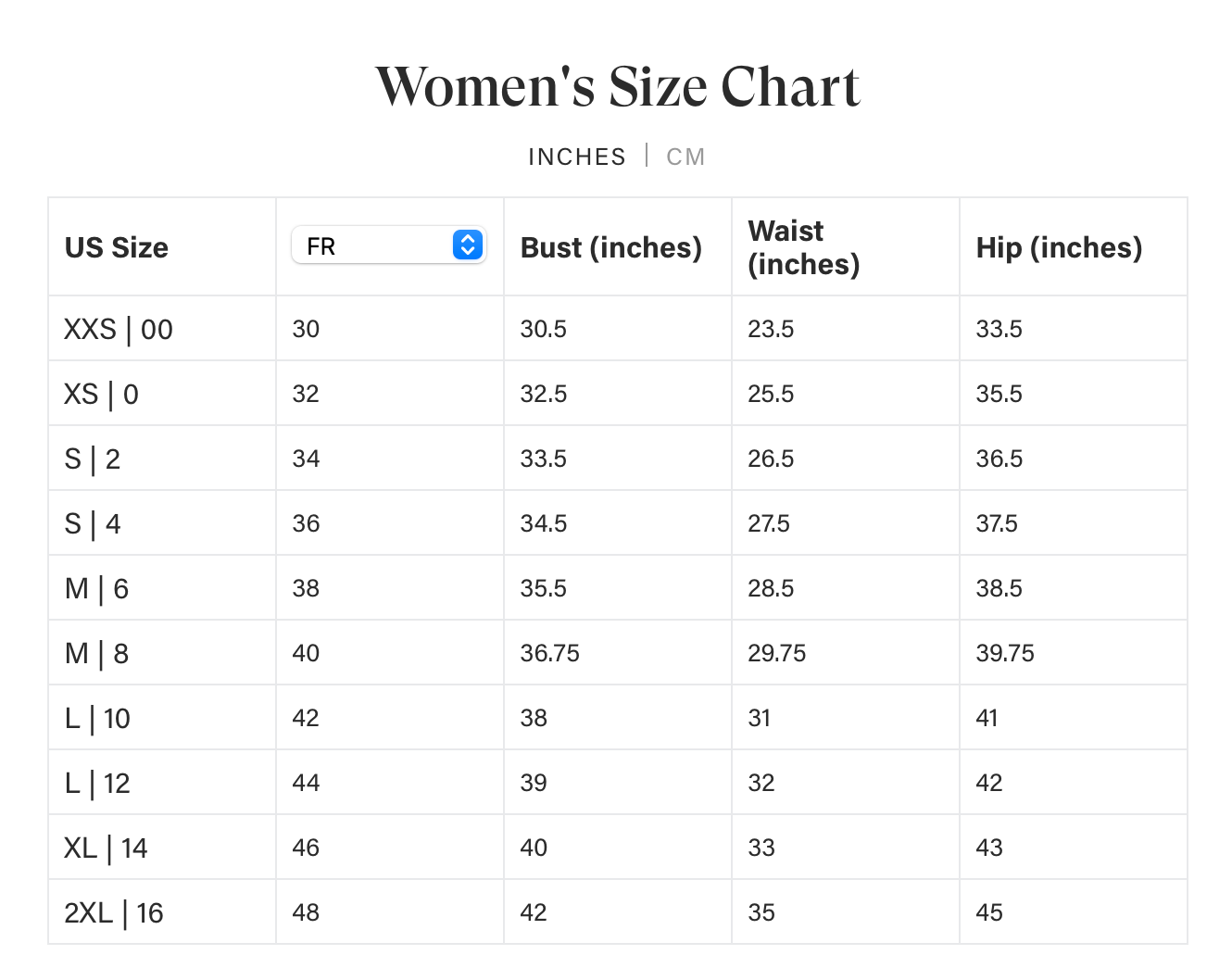This screenshot has width=1232, height=980.
Task: Click FR size 48 cell
Action: point(306,913)
